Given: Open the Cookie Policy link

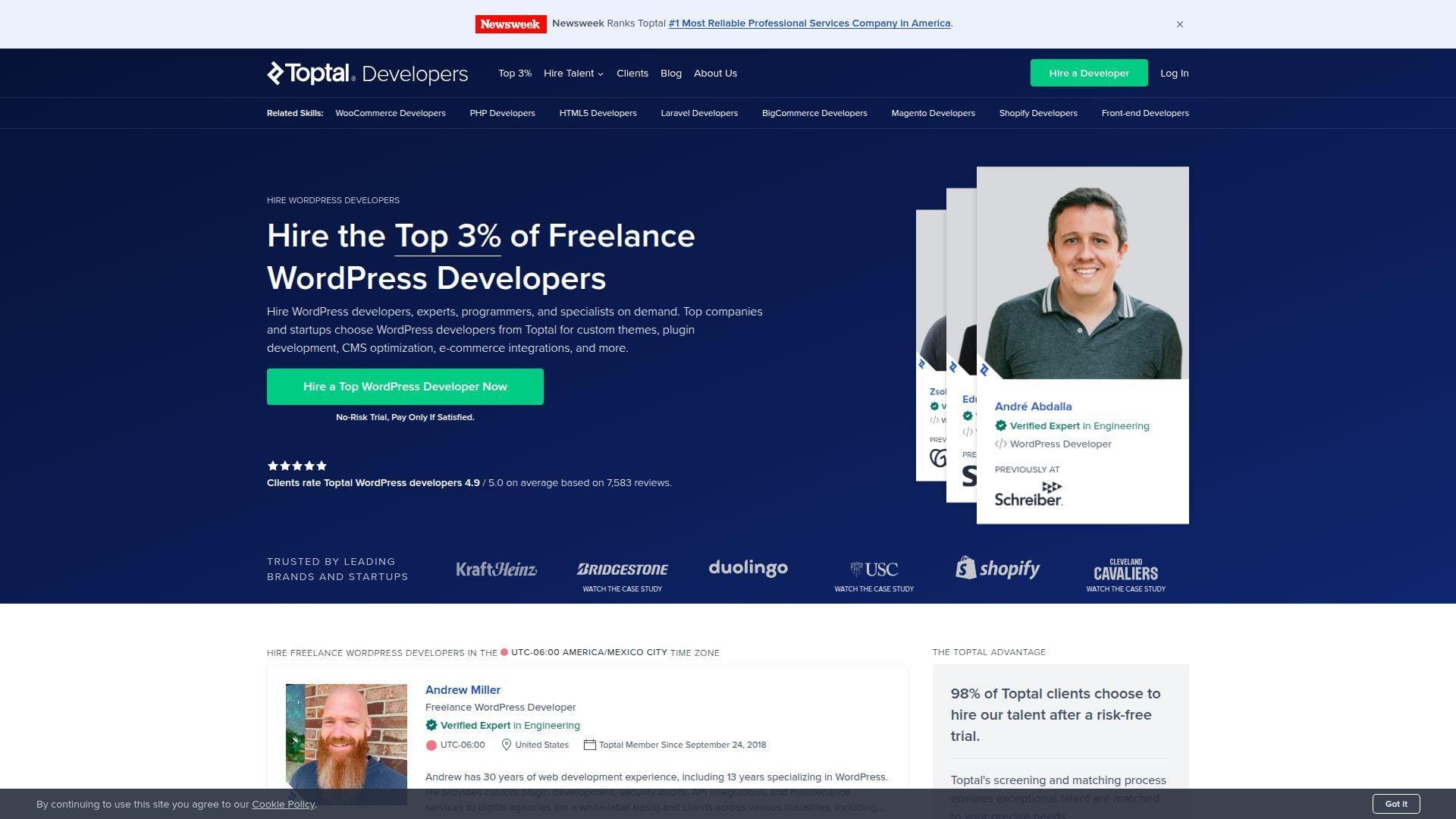Looking at the screenshot, I should 284,804.
